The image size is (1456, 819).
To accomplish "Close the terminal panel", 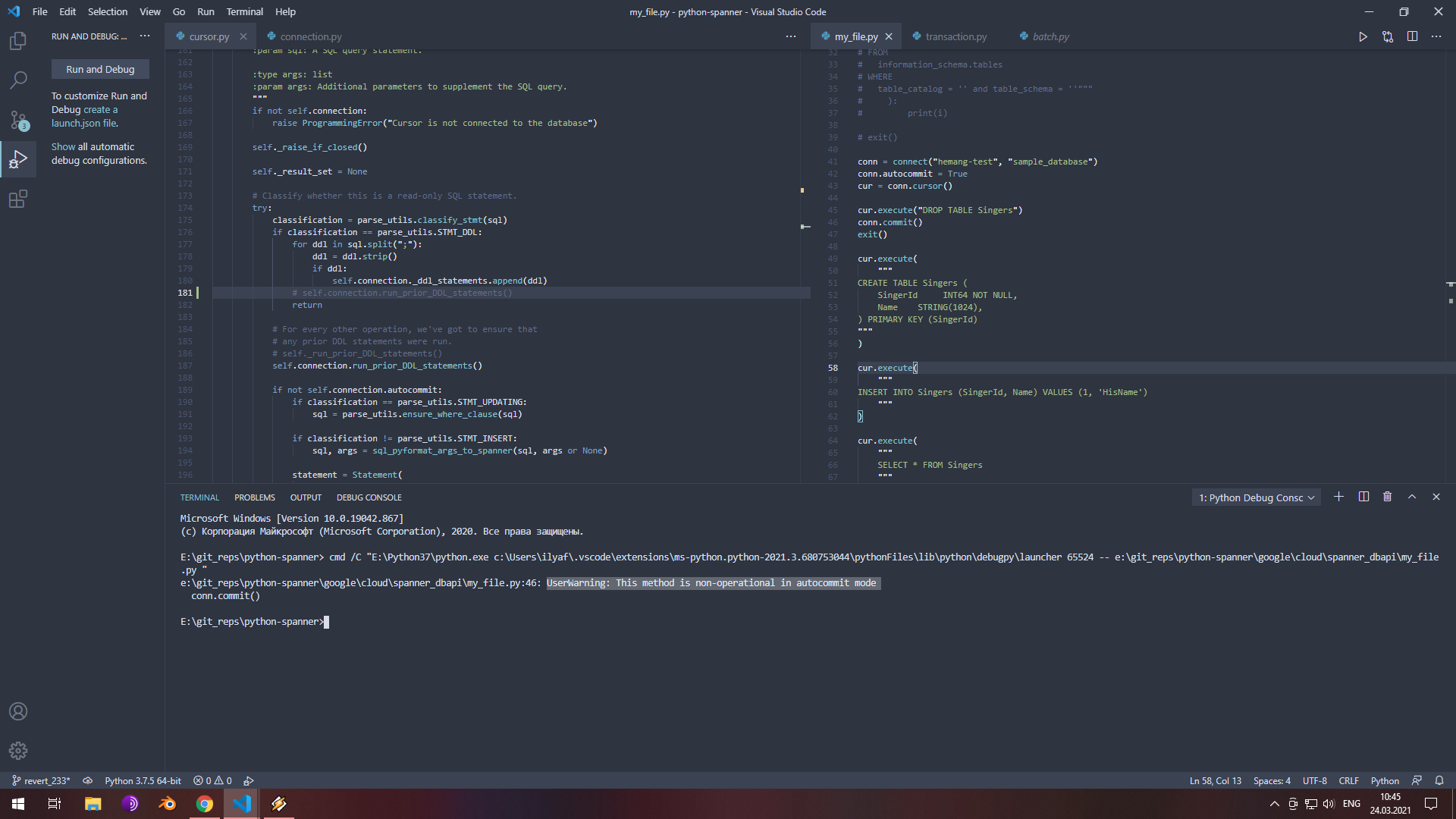I will 1436,497.
